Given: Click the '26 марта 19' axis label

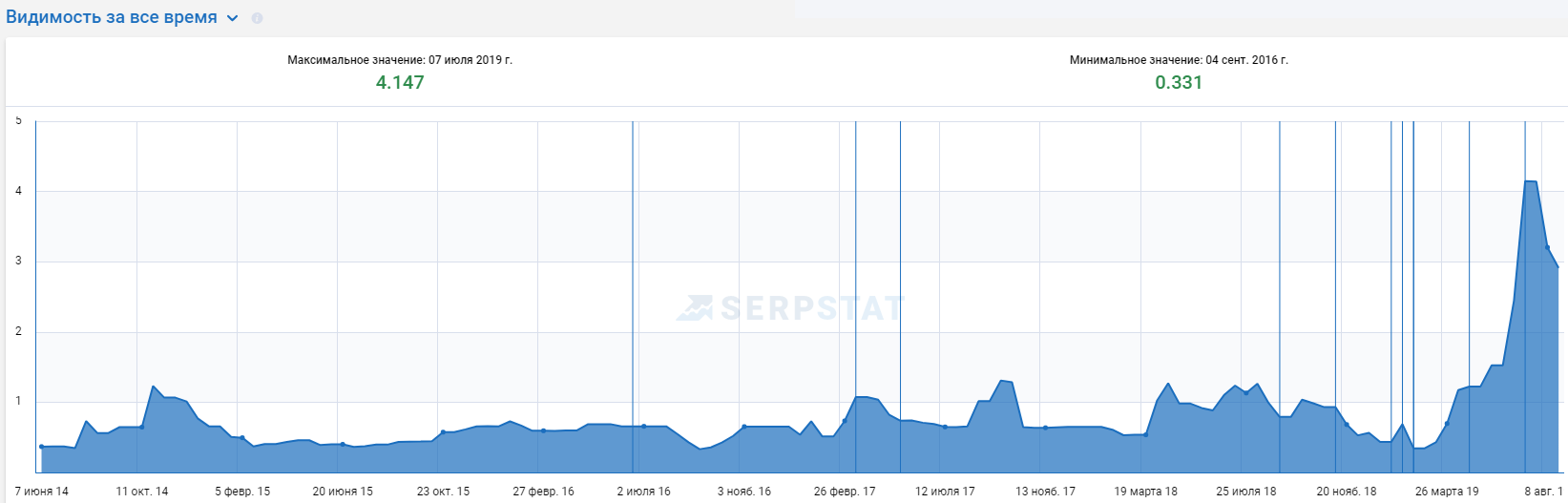Looking at the screenshot, I should (1447, 492).
